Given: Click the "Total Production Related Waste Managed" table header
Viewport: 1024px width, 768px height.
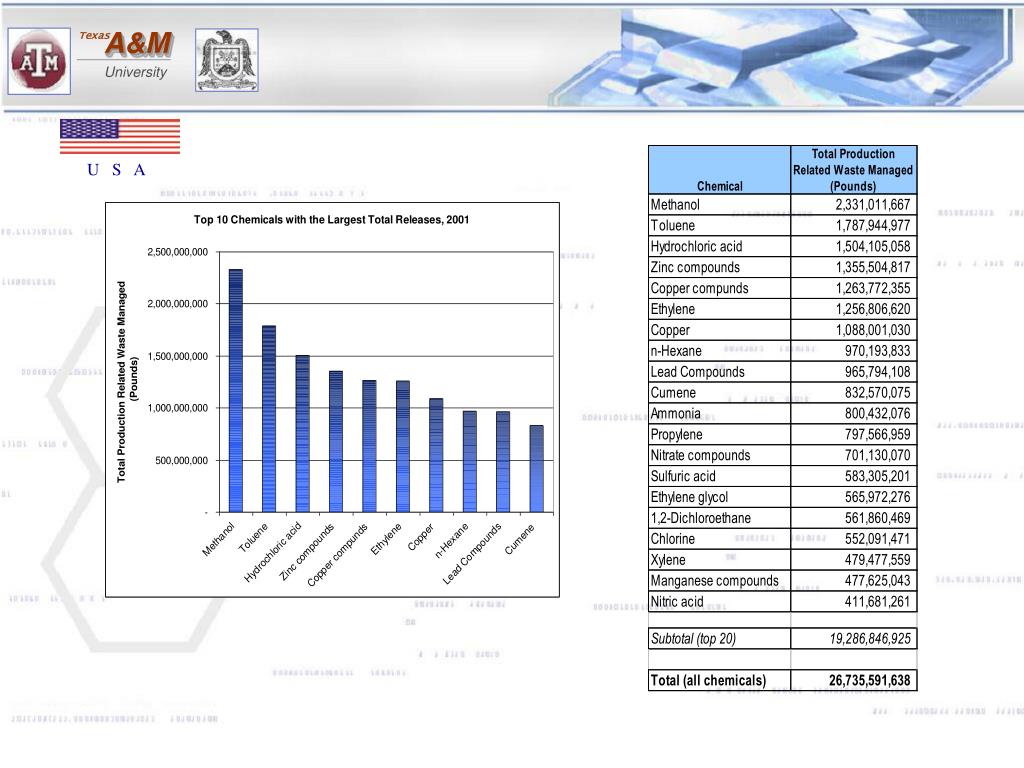Looking at the screenshot, I should click(x=854, y=170).
